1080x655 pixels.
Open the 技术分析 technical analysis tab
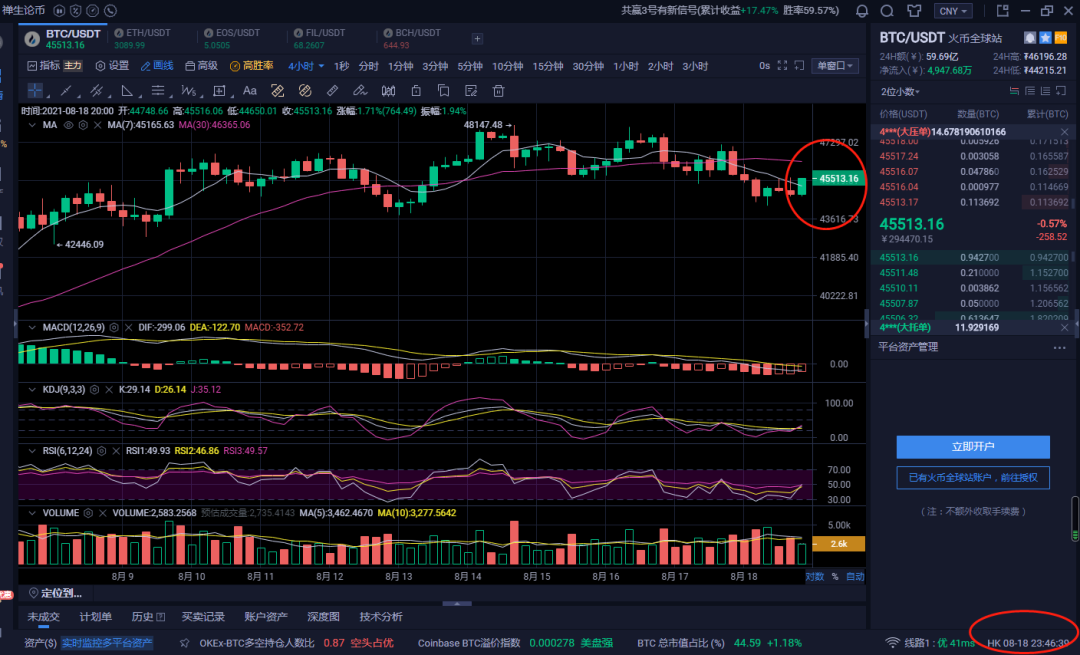point(381,616)
